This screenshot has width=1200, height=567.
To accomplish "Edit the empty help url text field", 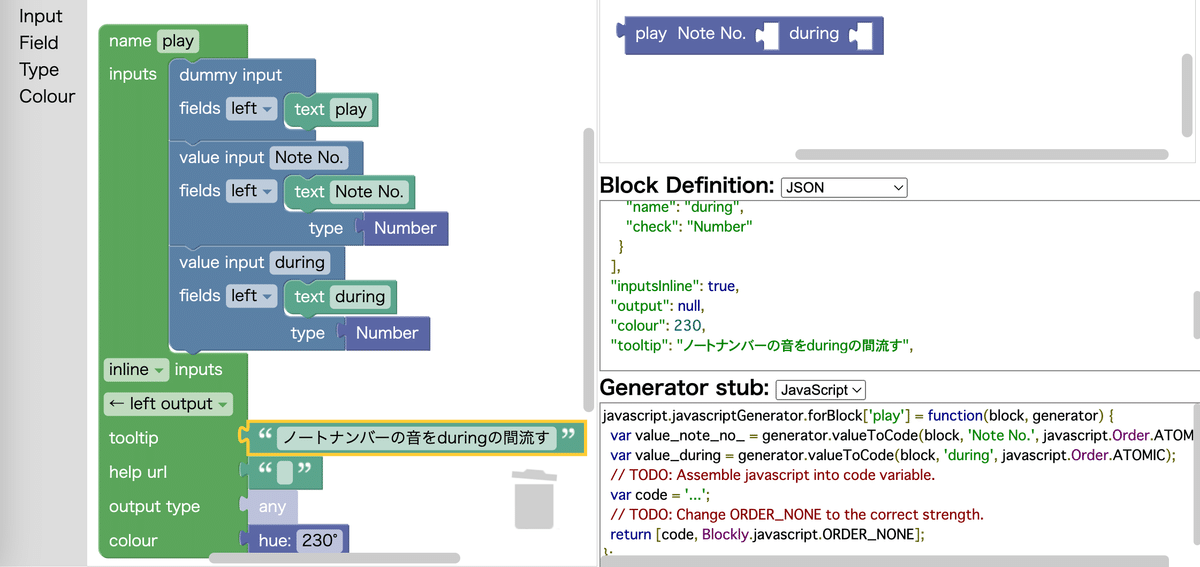I will coord(284,472).
